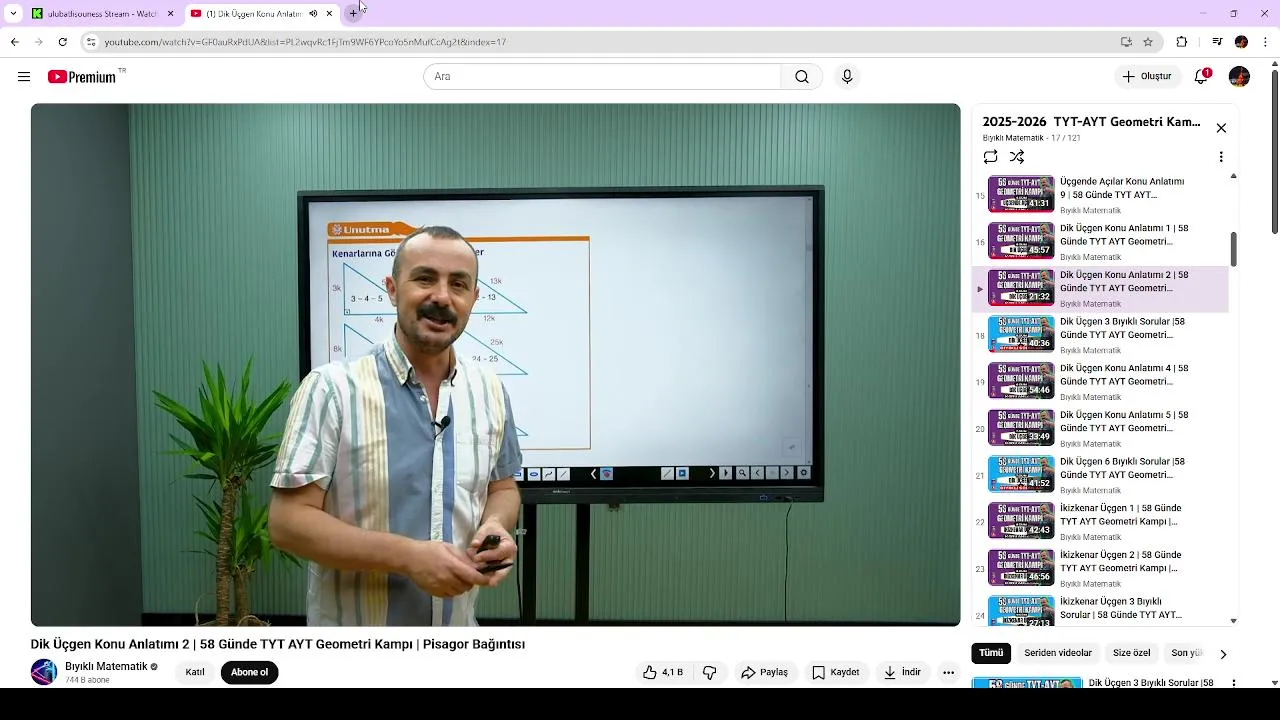This screenshot has height=720, width=1280.
Task: Close the Dik Üçgen YouTube tab
Action: click(329, 14)
